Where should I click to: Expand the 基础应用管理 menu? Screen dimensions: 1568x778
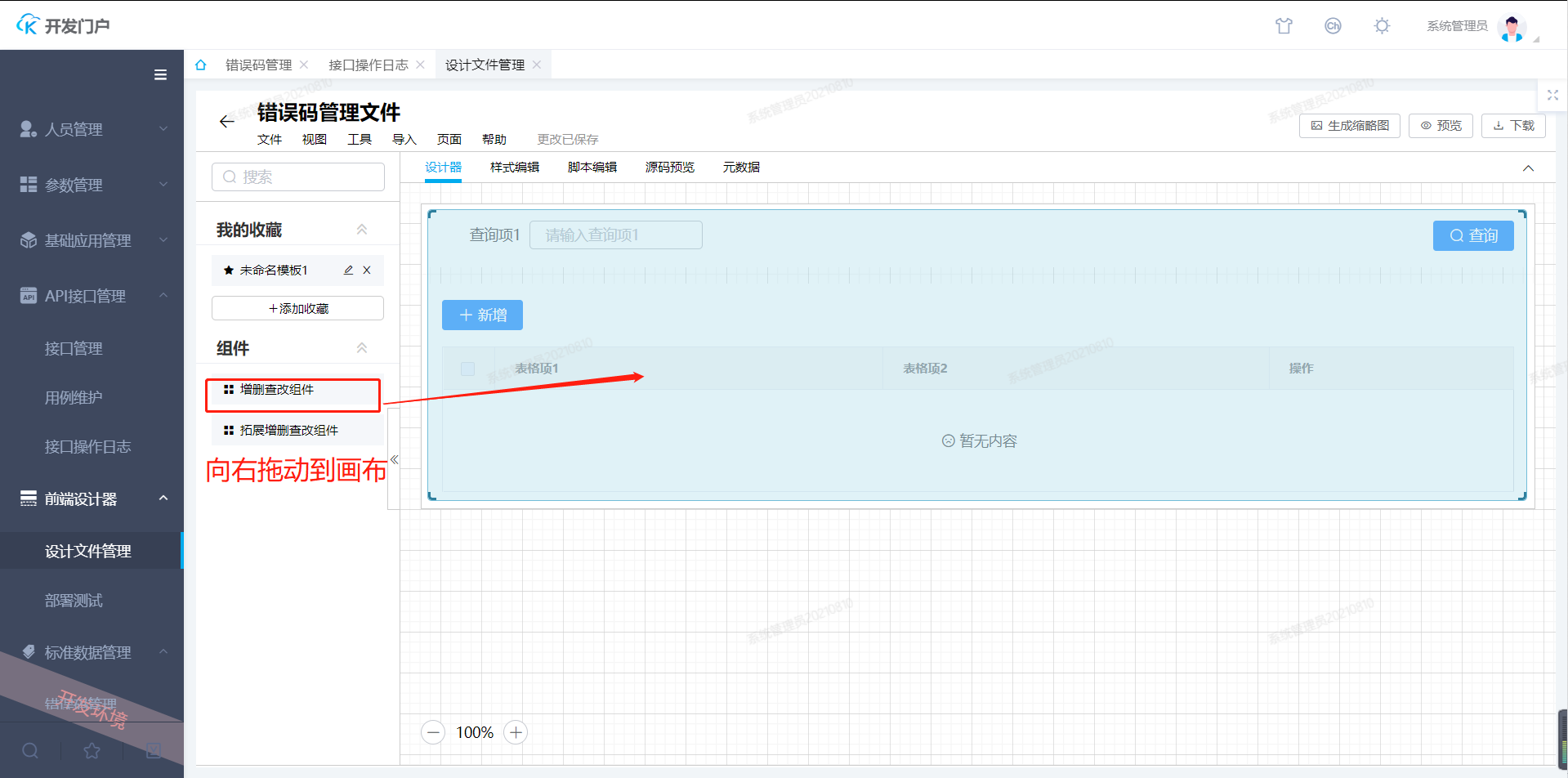point(92,240)
